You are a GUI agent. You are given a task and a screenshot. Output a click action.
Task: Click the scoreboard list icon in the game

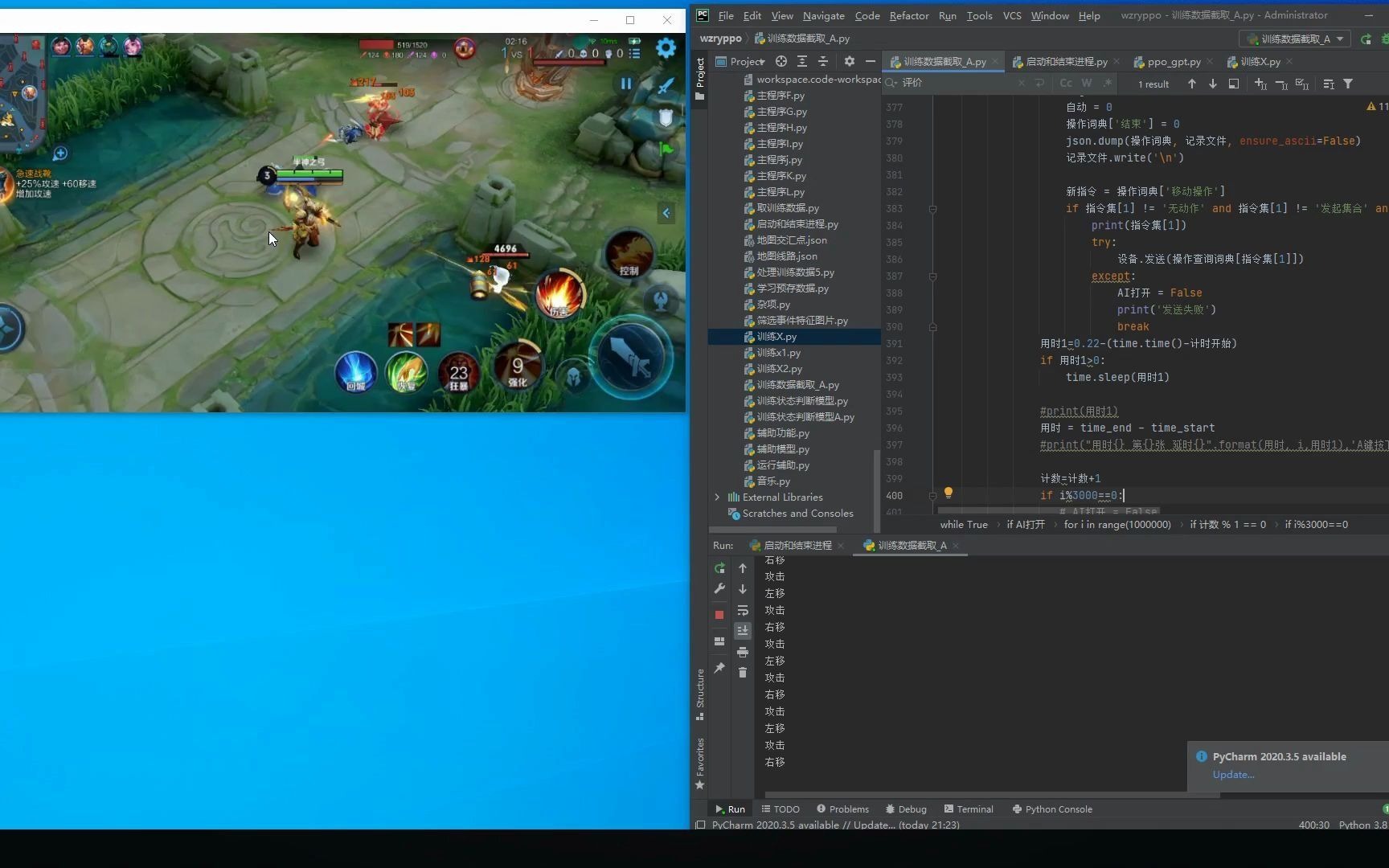click(634, 53)
